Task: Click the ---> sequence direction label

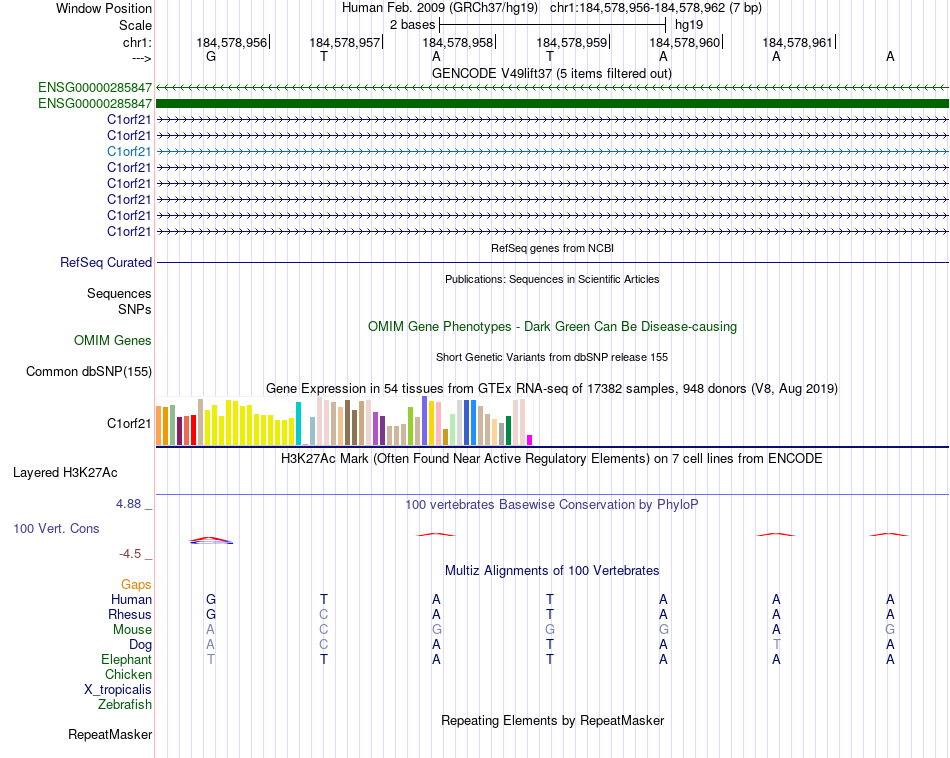Action: (x=141, y=58)
